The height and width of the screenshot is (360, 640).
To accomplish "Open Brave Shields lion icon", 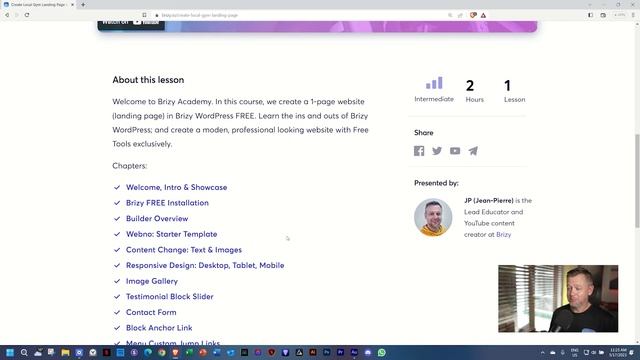I will click(x=473, y=15).
